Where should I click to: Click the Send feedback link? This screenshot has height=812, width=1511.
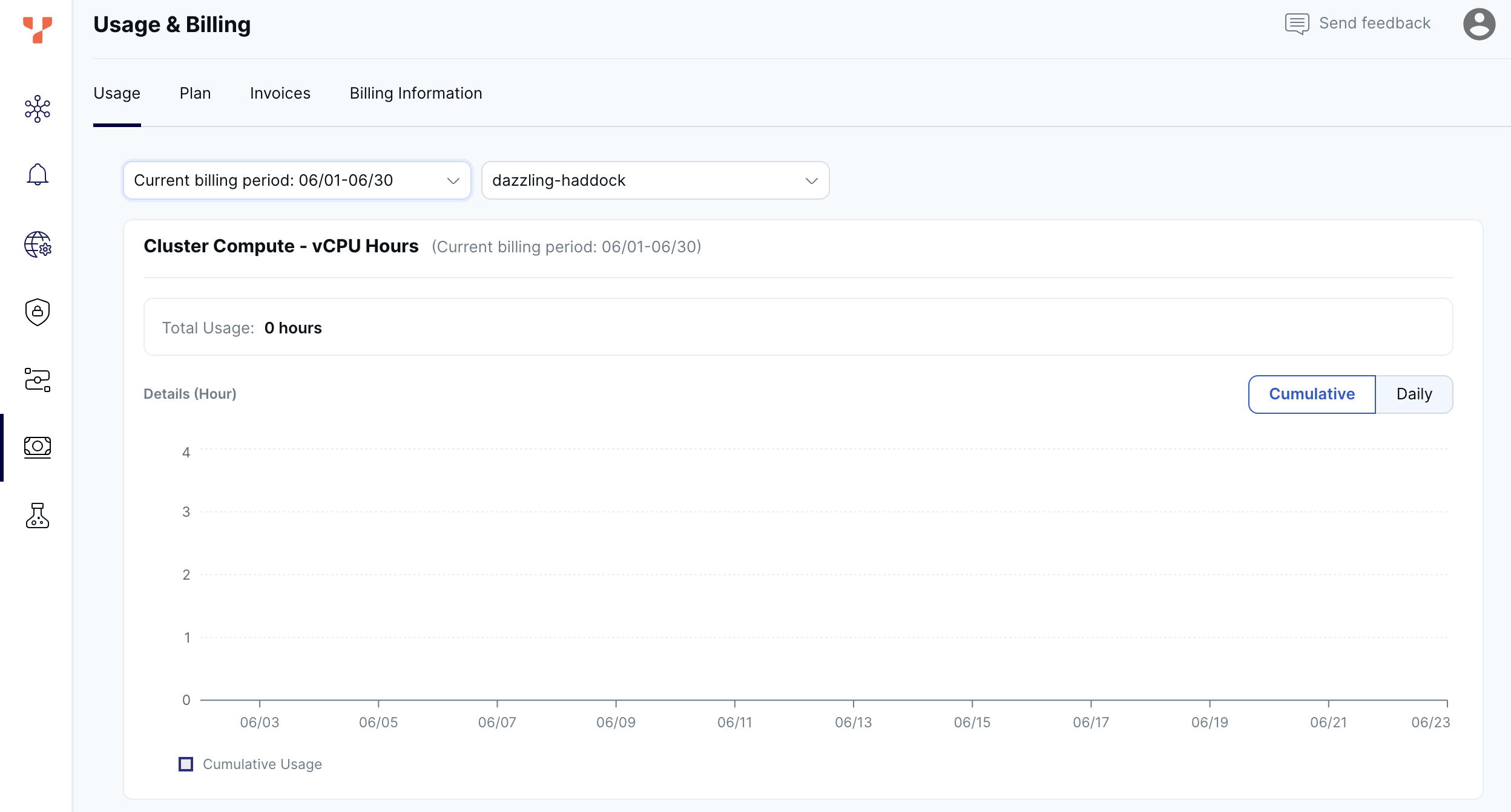1374,23
